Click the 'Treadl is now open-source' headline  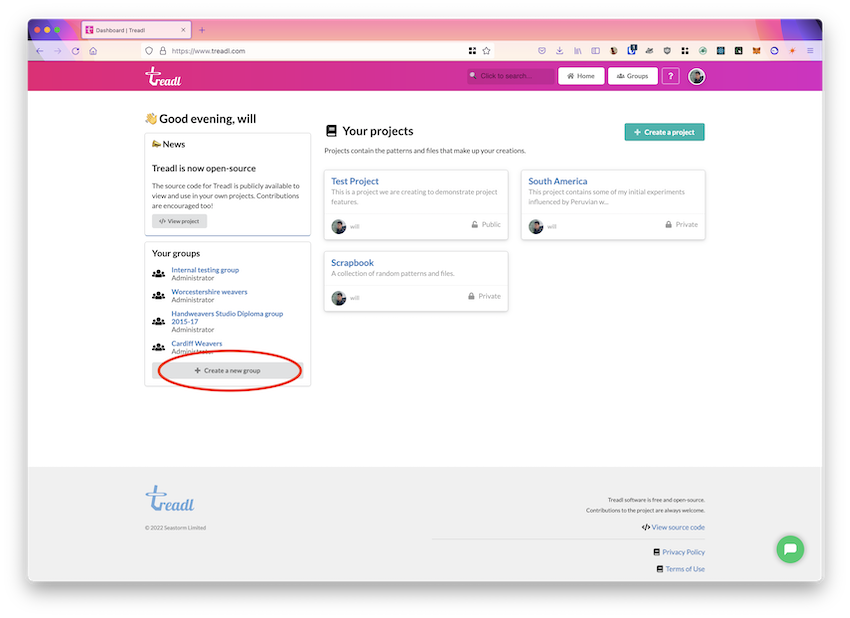[x=204, y=169]
